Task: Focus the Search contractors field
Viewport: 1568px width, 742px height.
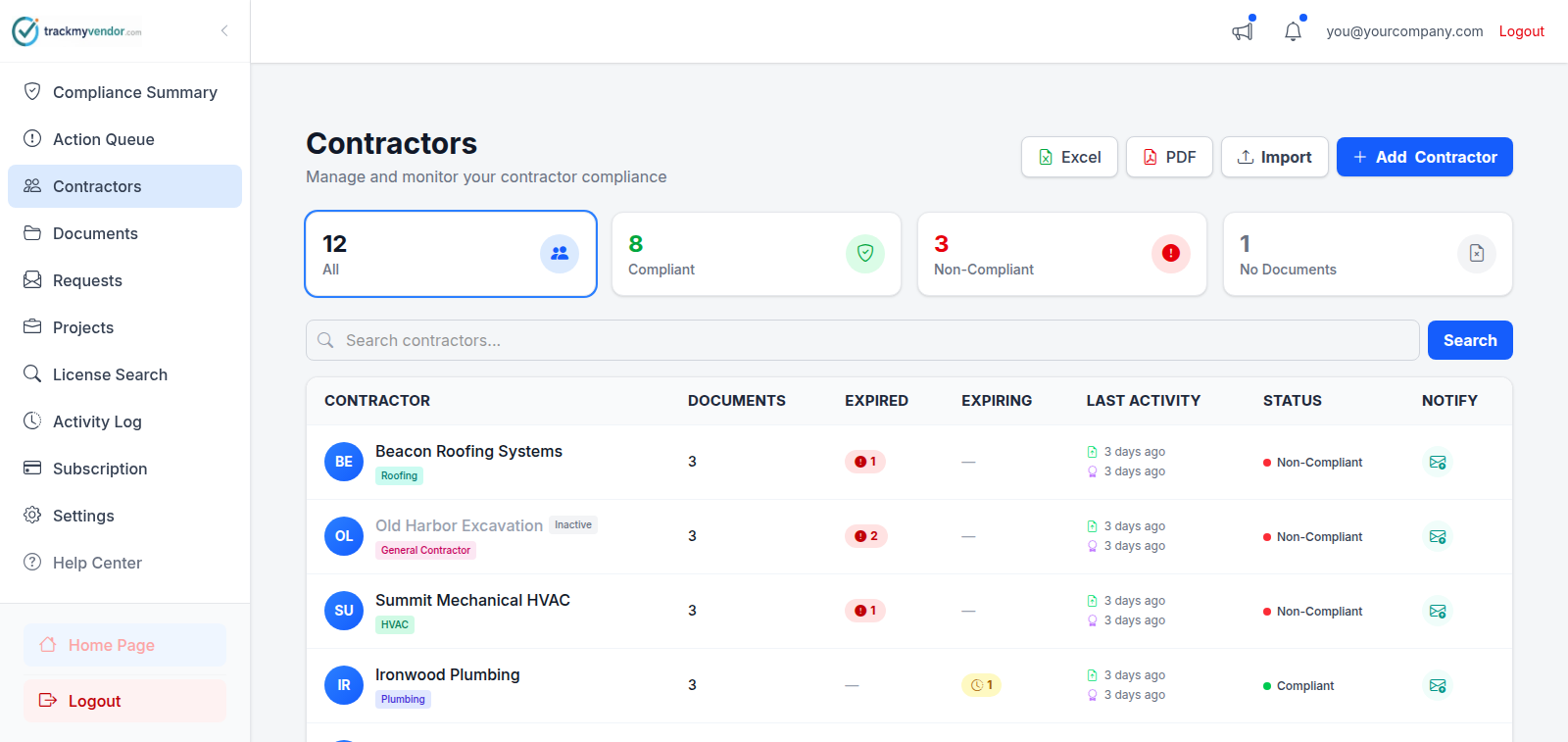Action: (x=862, y=340)
